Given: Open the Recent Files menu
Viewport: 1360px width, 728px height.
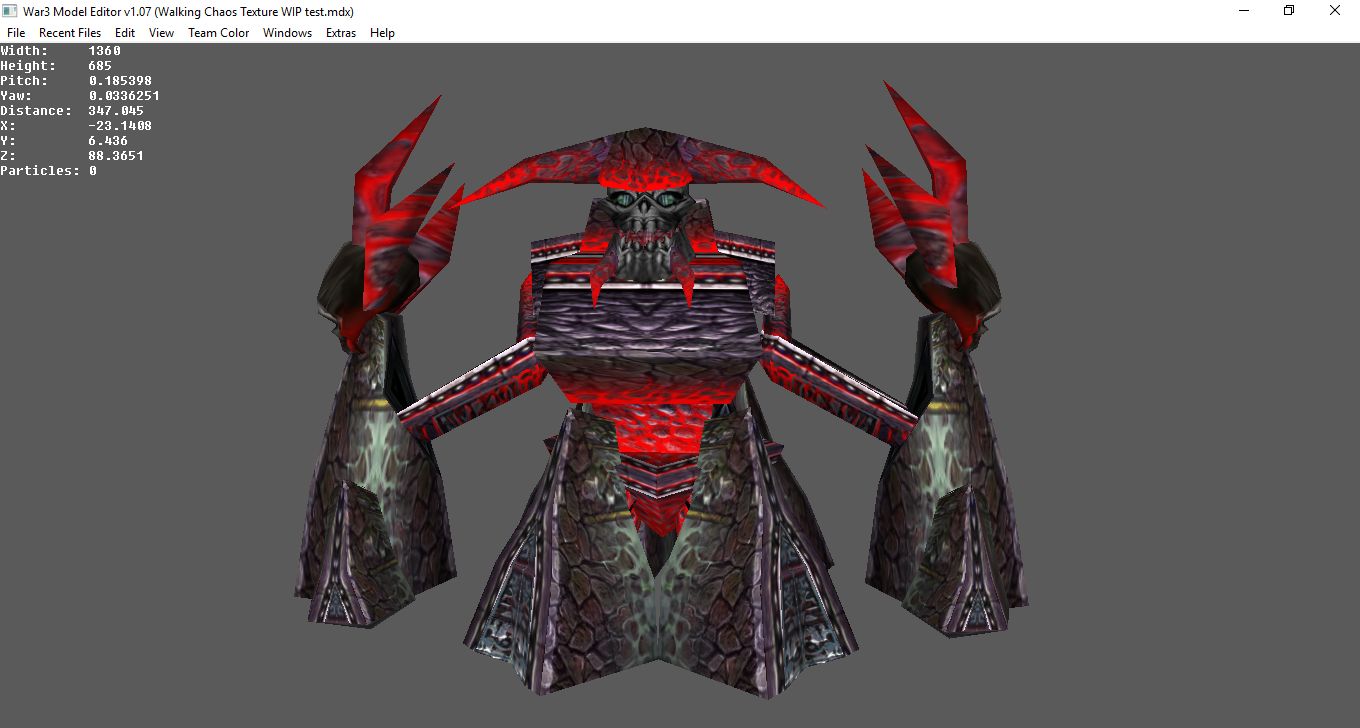Looking at the screenshot, I should (70, 33).
